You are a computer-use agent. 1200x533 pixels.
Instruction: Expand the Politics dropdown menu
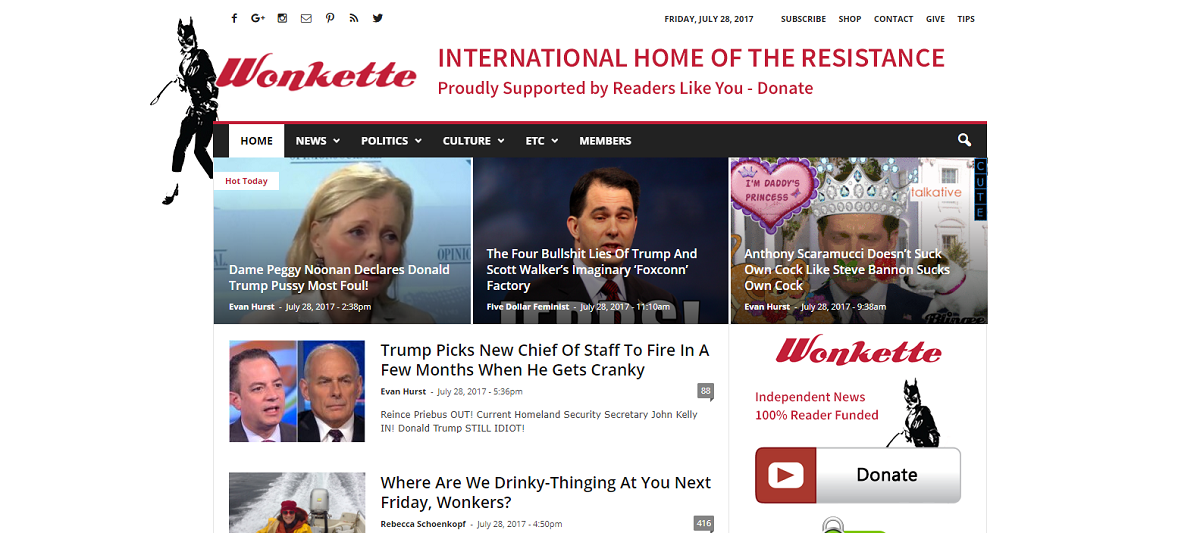tap(391, 141)
